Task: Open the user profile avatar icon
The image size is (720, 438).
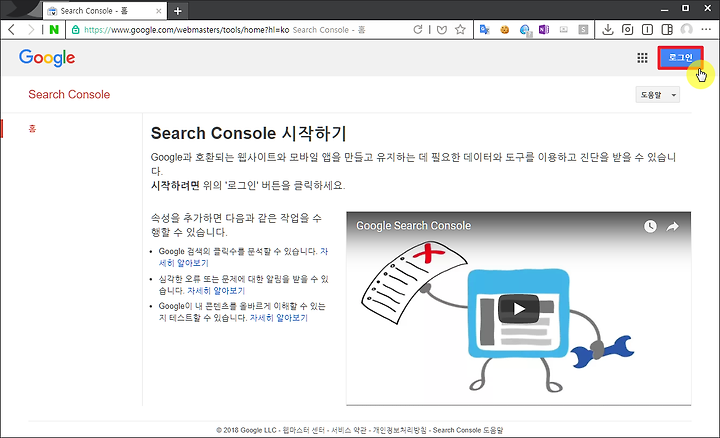Action: click(686, 30)
